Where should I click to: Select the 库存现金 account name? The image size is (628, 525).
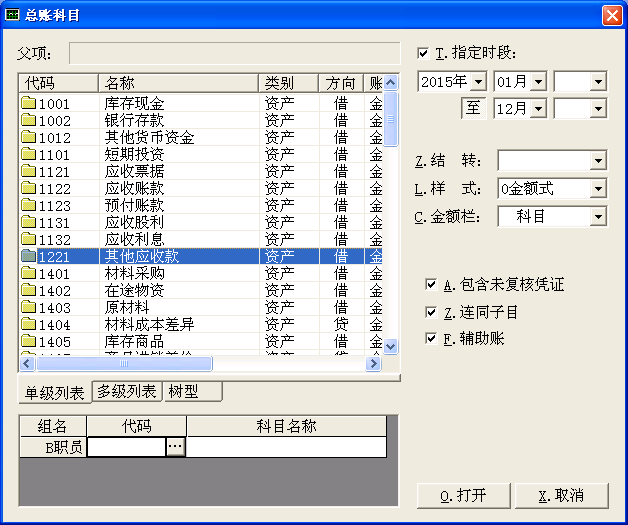pos(134,104)
